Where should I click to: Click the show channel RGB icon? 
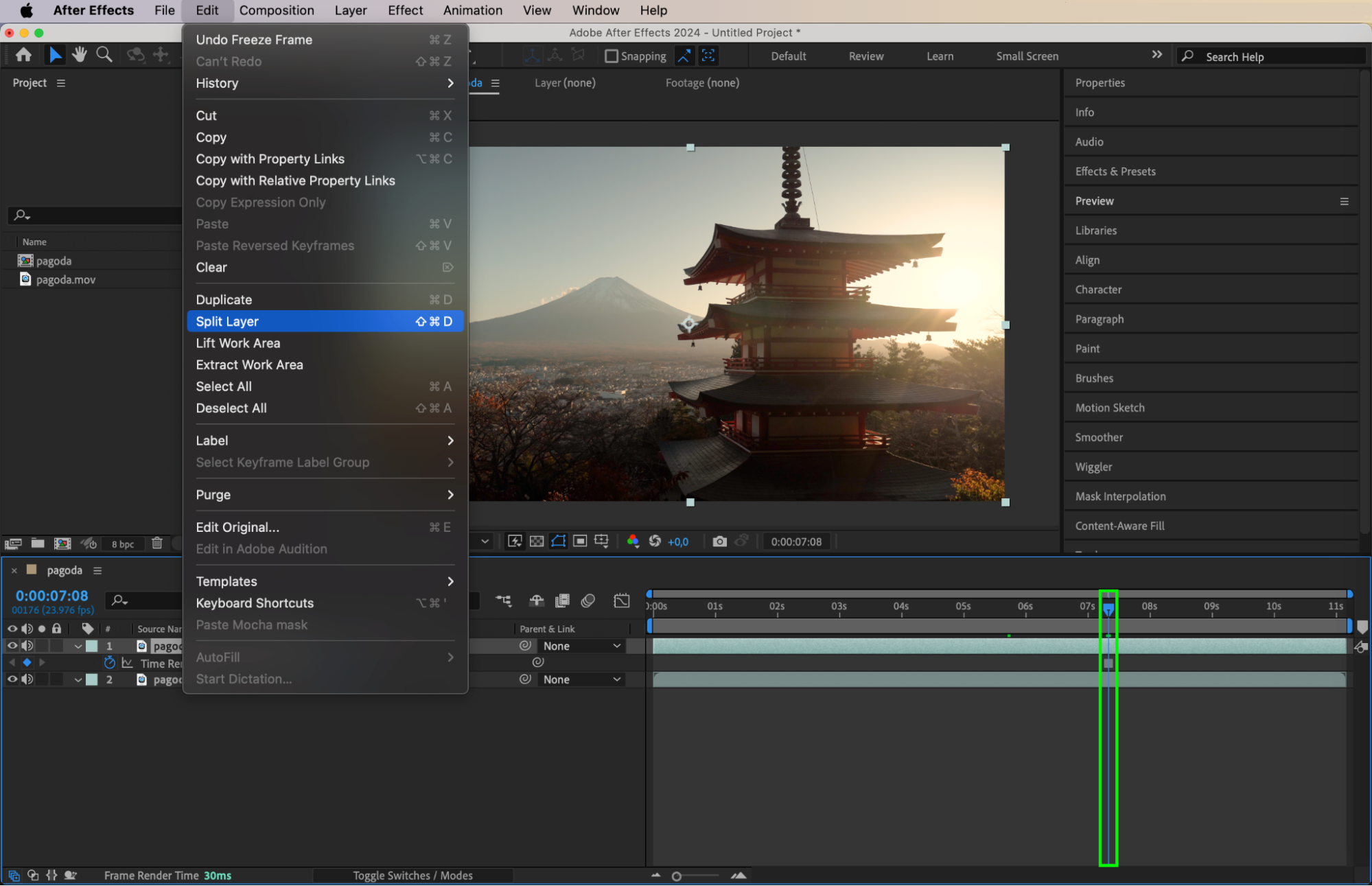(633, 541)
